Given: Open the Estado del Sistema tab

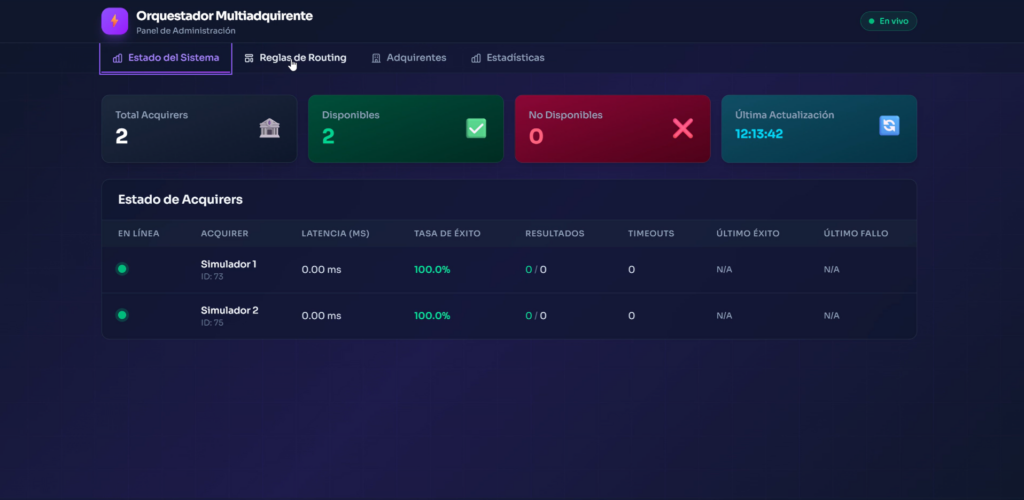Looking at the screenshot, I should click(x=166, y=58).
